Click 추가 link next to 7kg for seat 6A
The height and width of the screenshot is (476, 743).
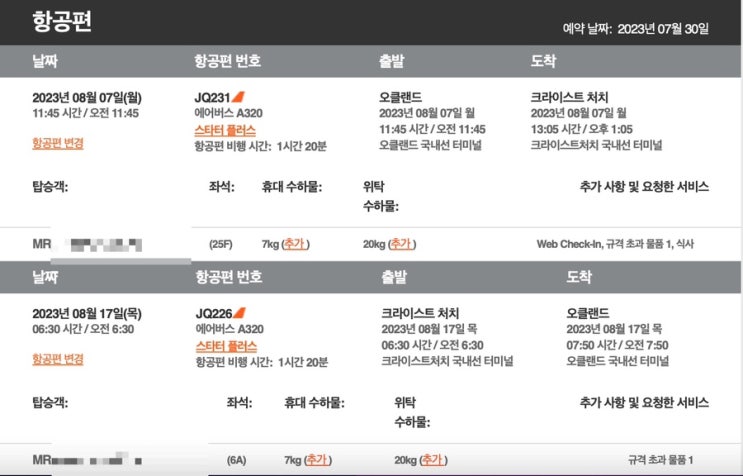[317, 460]
